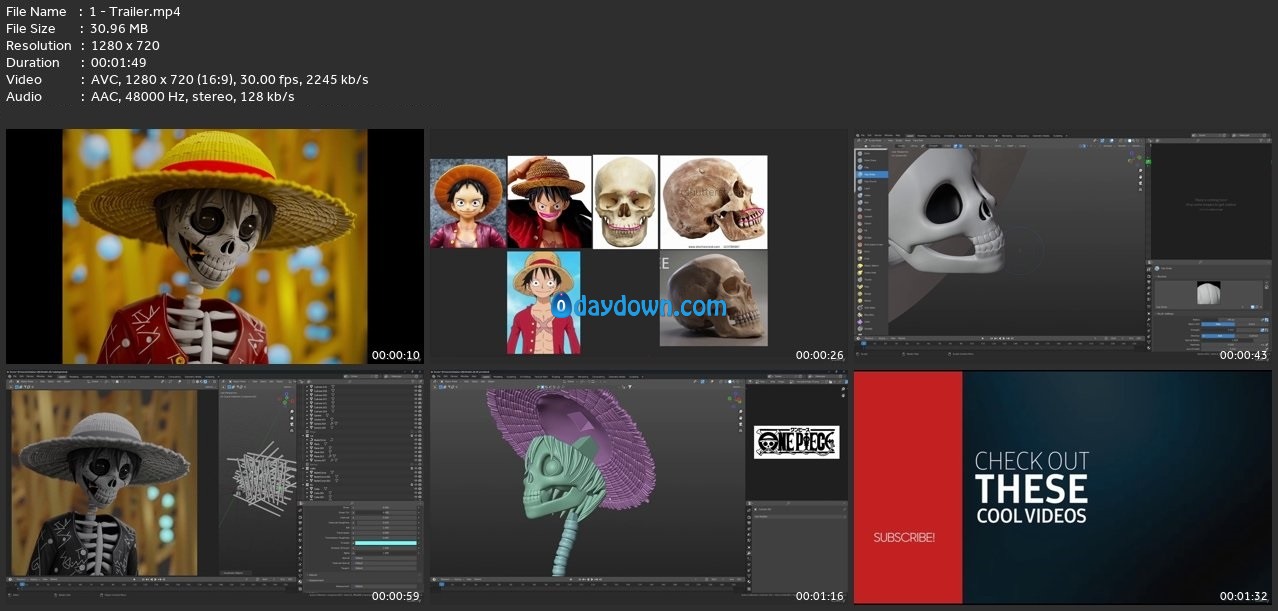Click the Video codec line starting with AVC

click(x=229, y=80)
